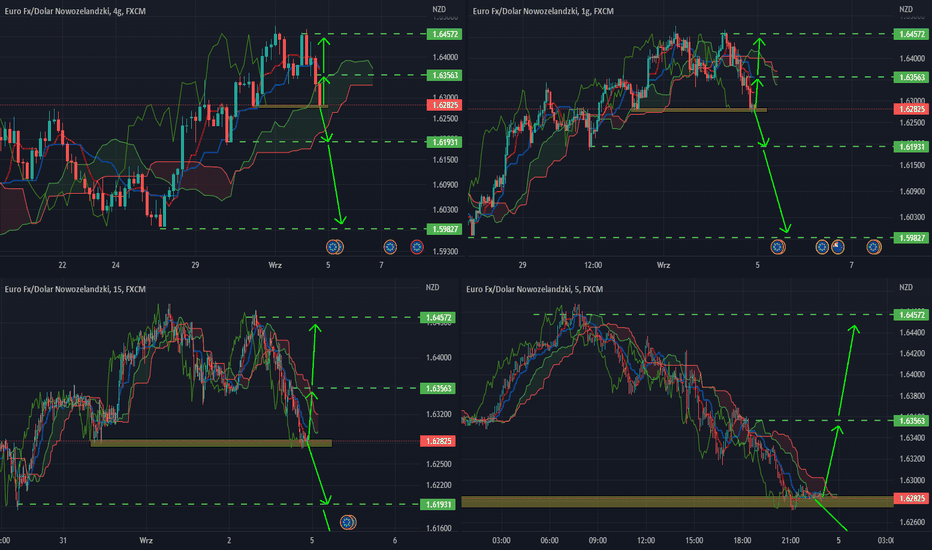Image resolution: width=932 pixels, height=550 pixels.
Task: Select the 1.64572 level label in 15-minute chart
Action: click(x=437, y=318)
